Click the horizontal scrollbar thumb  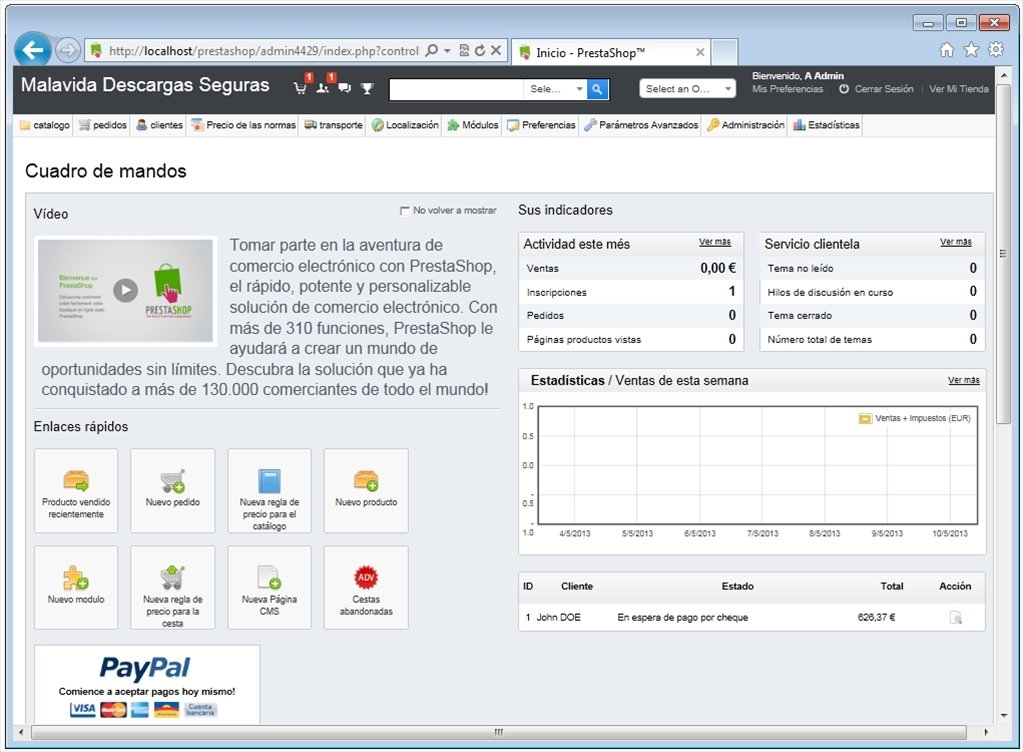[498, 732]
